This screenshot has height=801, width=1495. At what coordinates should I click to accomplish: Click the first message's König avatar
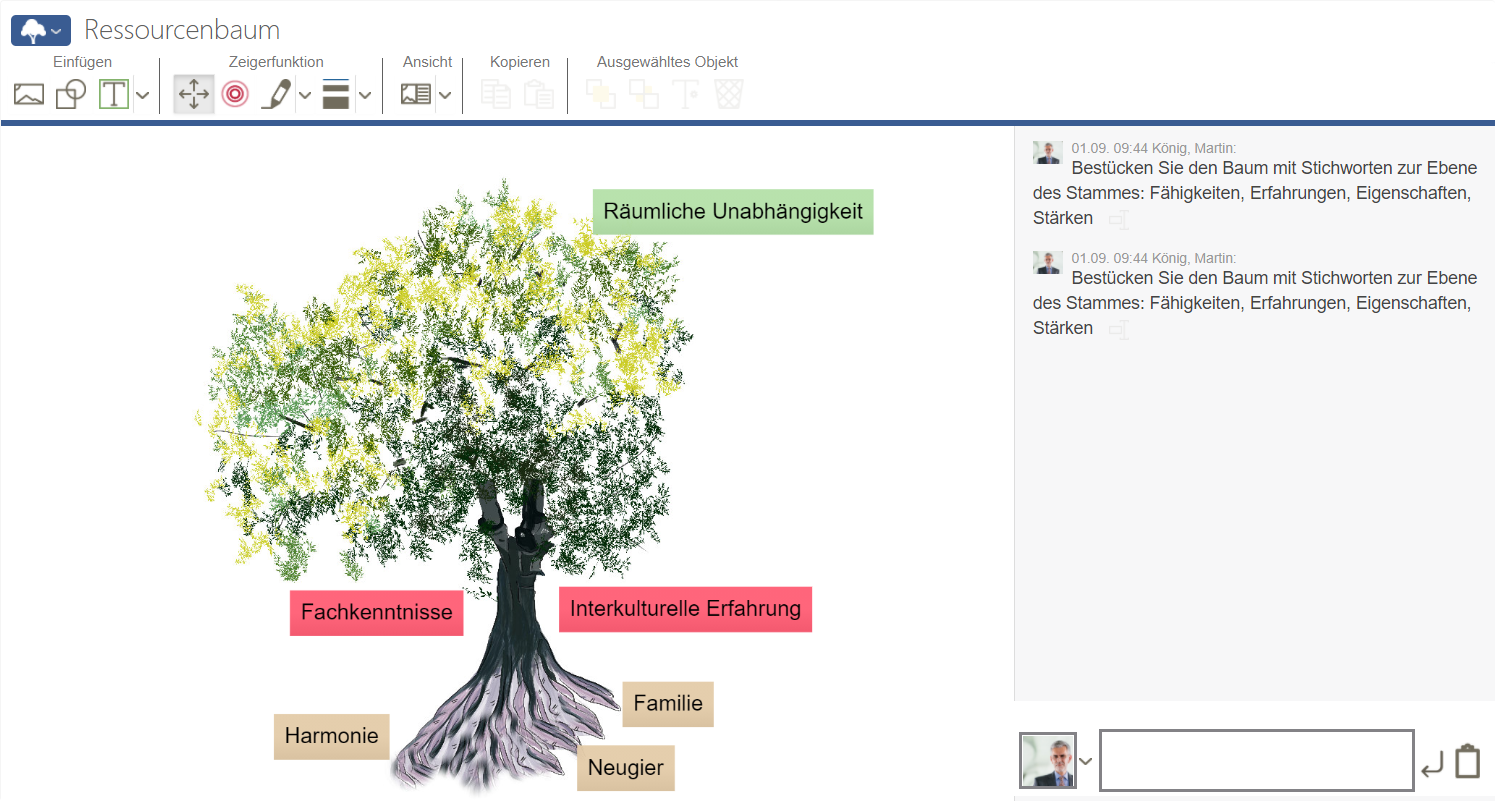coord(1048,152)
